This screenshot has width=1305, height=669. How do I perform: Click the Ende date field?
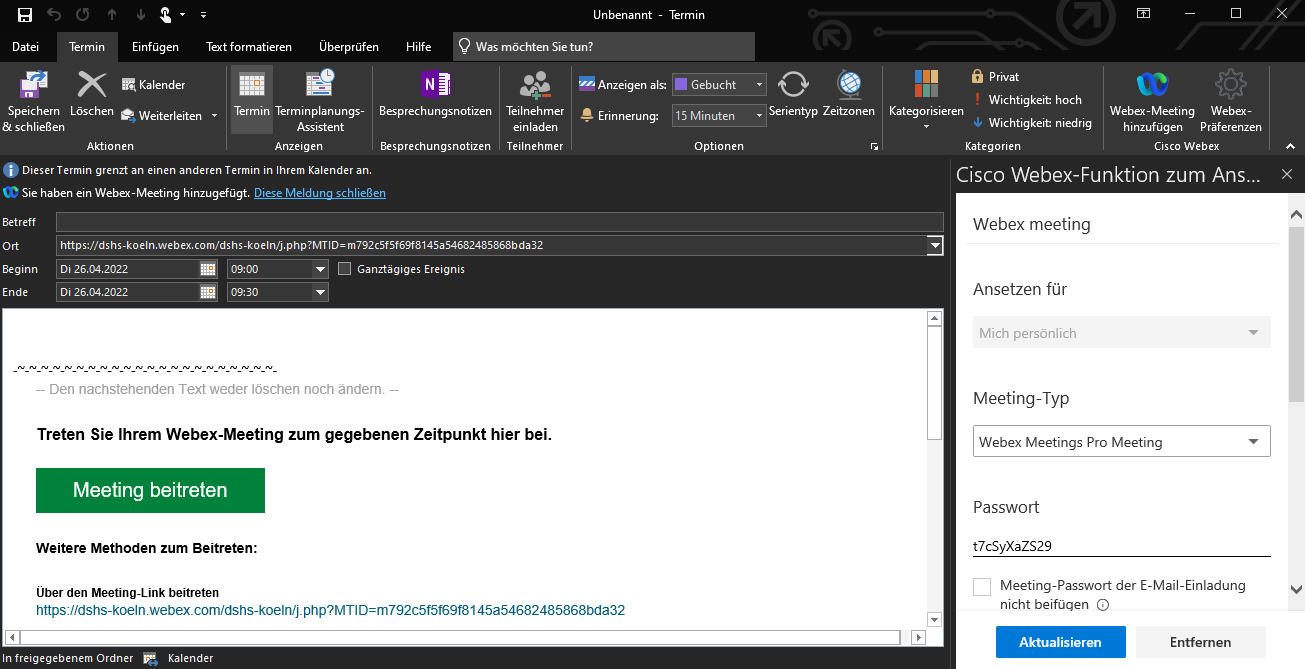[x=128, y=292]
